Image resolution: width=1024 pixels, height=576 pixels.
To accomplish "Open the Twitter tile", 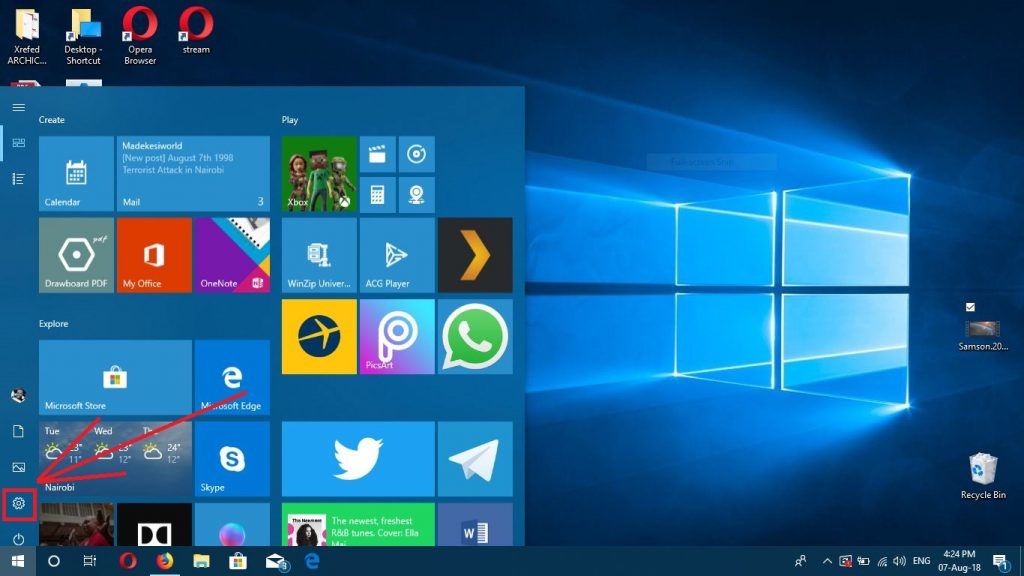I will [359, 459].
